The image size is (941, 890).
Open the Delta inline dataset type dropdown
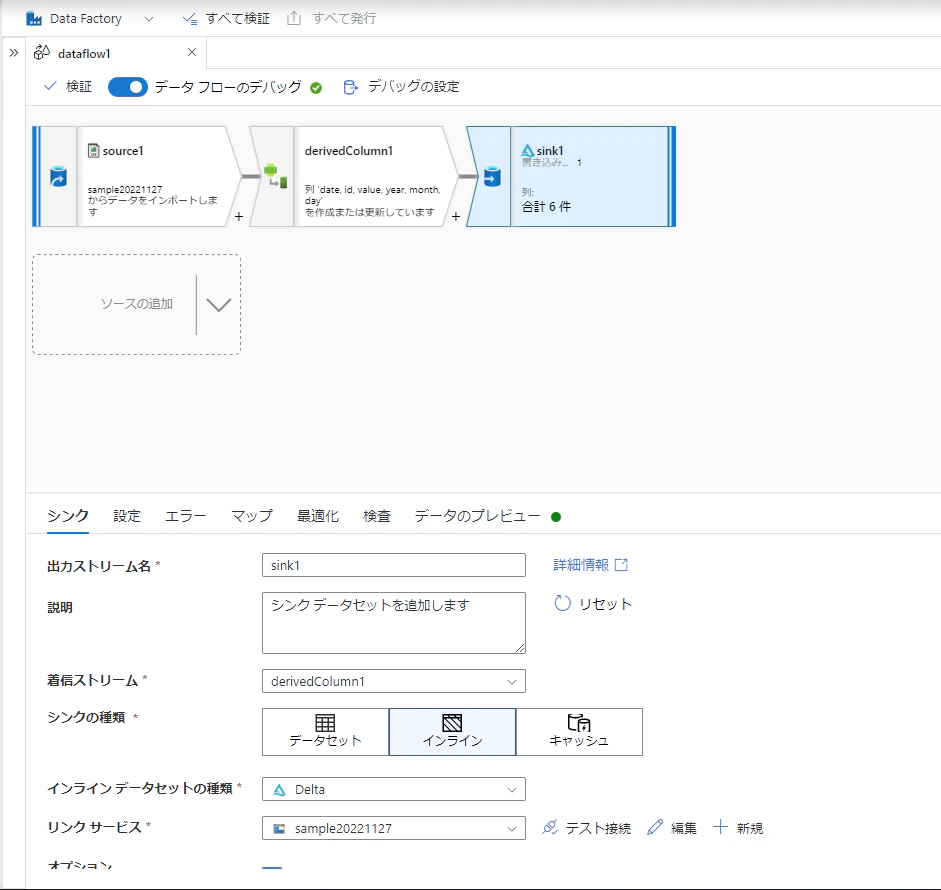(394, 789)
